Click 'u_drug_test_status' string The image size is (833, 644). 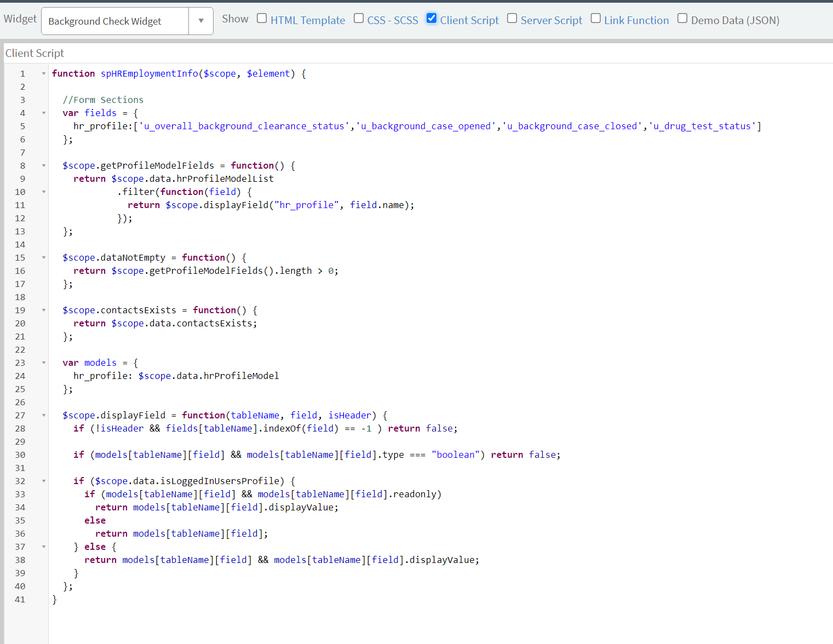702,126
